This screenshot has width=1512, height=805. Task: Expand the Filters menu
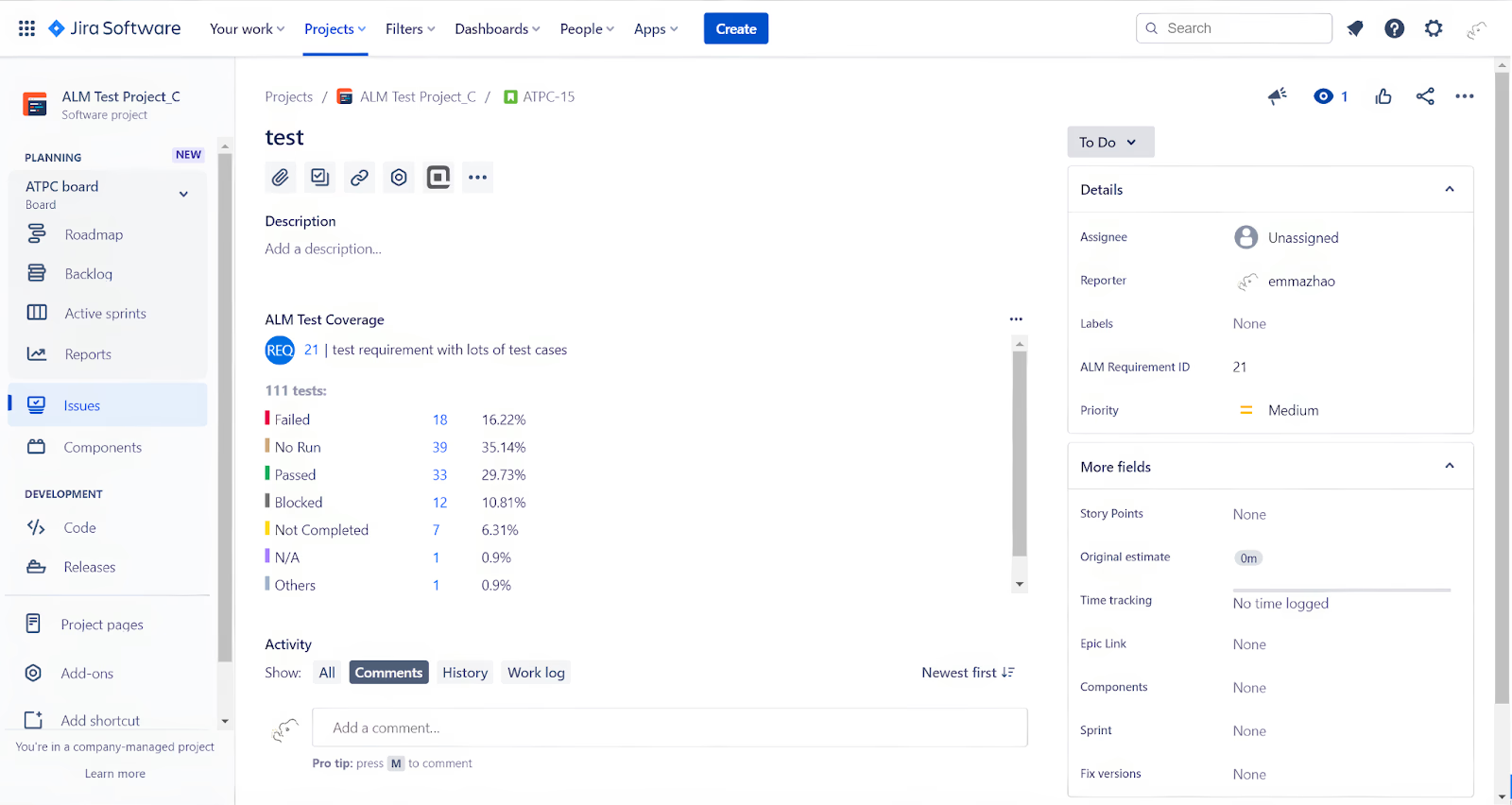pyautogui.click(x=410, y=29)
